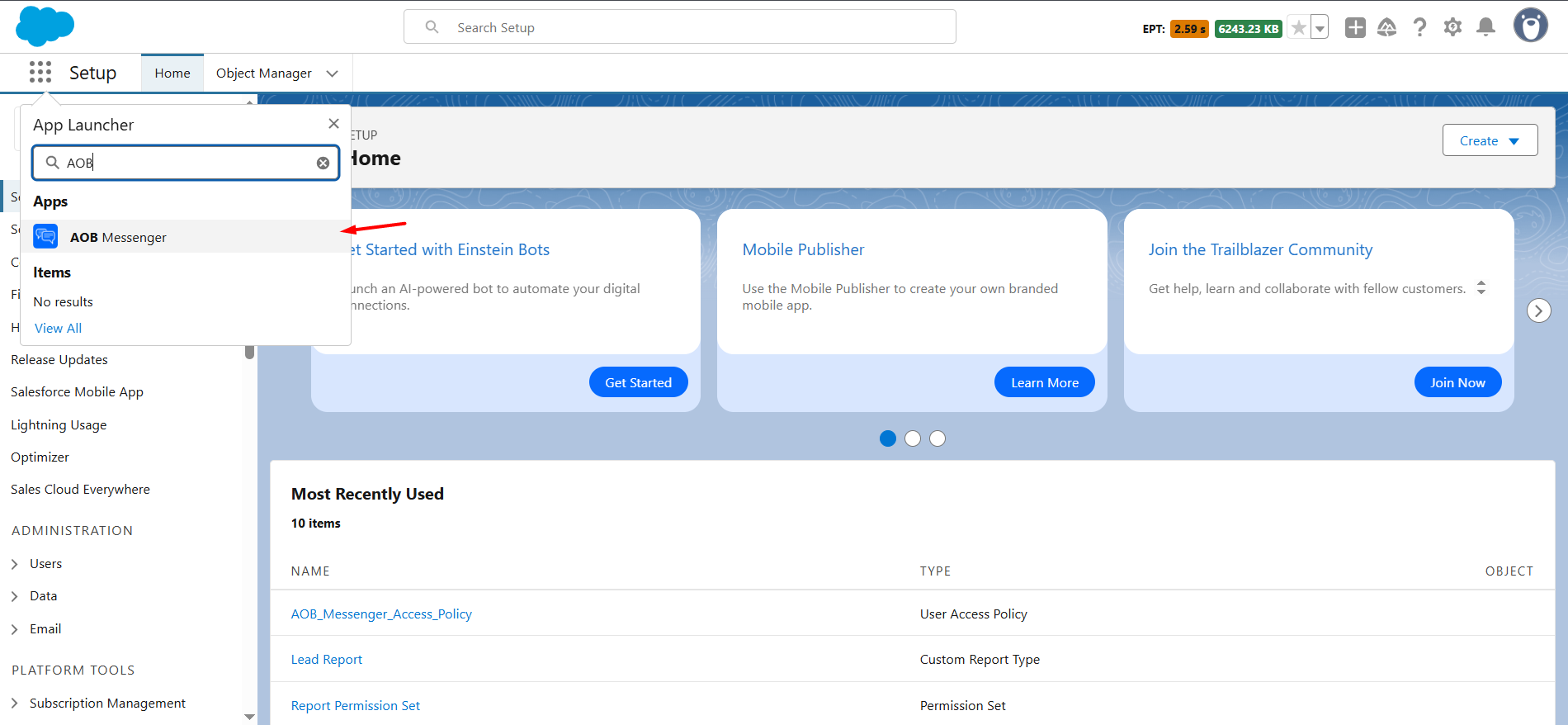Select the Home tab
This screenshot has height=725, width=1568.
172,73
